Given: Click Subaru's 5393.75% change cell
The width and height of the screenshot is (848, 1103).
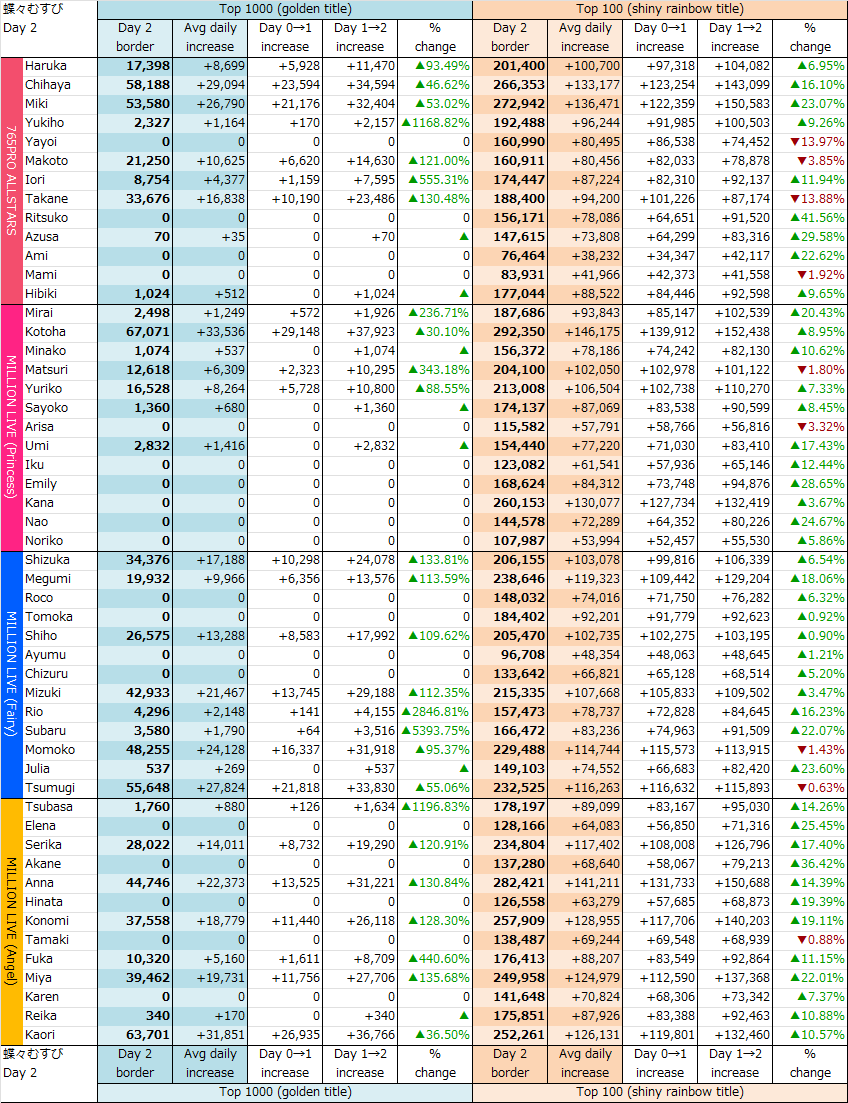Looking at the screenshot, I should pyautogui.click(x=435, y=731).
